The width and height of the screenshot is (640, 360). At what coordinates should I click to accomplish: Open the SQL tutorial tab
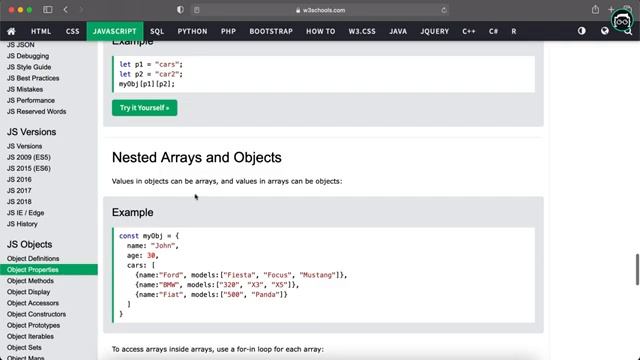coord(157,31)
